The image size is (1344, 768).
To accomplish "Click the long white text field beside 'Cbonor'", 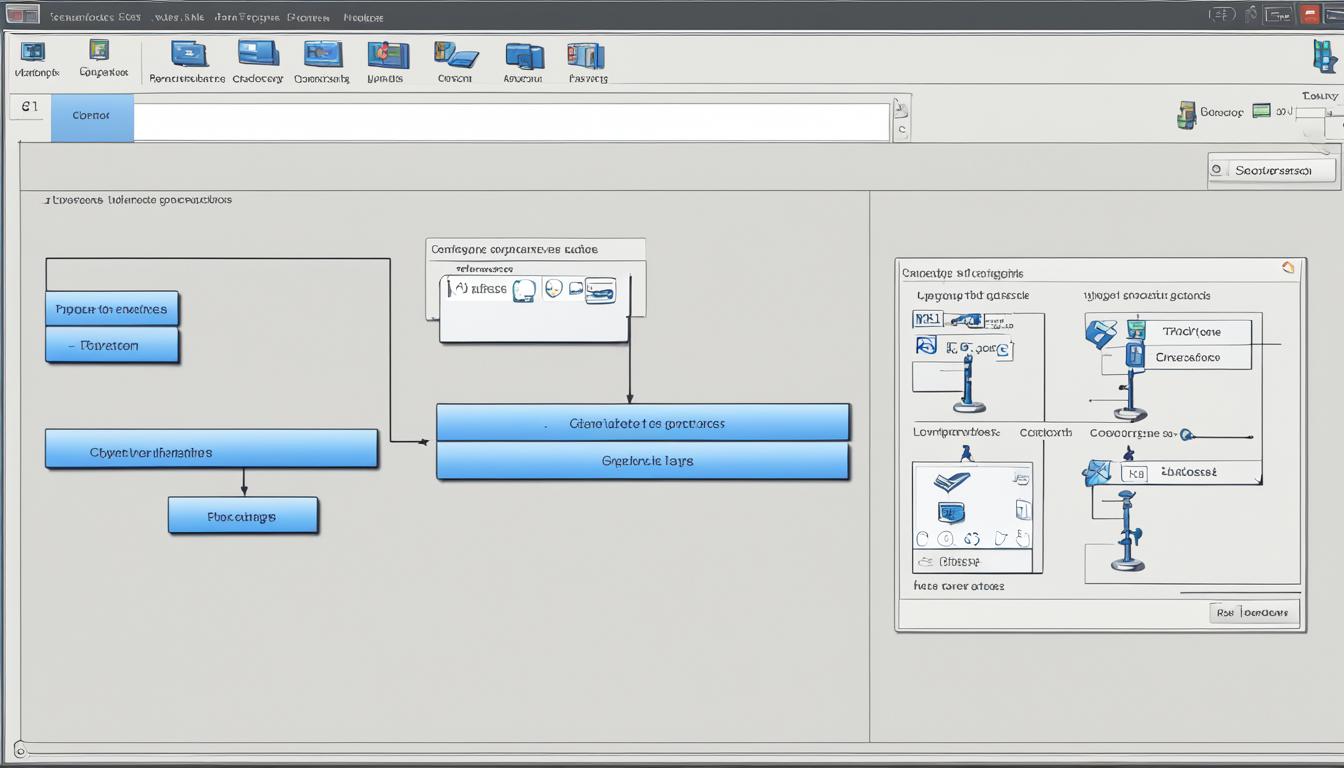I will click(511, 121).
